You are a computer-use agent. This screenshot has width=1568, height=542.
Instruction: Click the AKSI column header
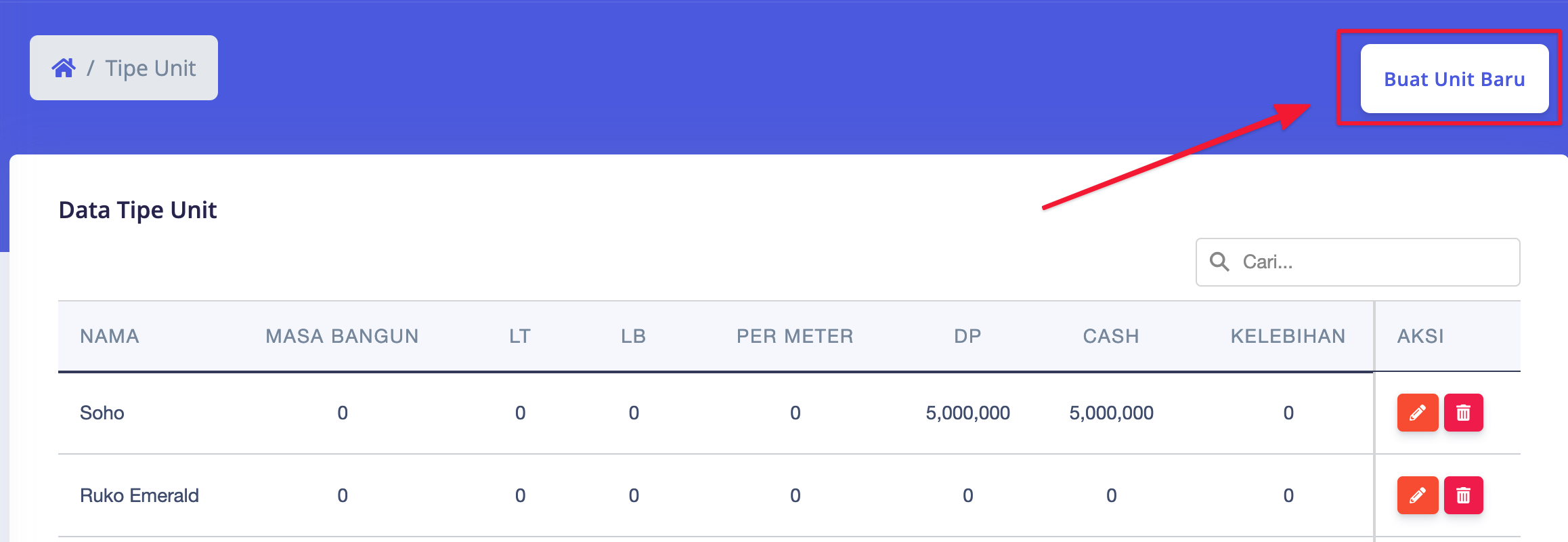tap(1420, 336)
